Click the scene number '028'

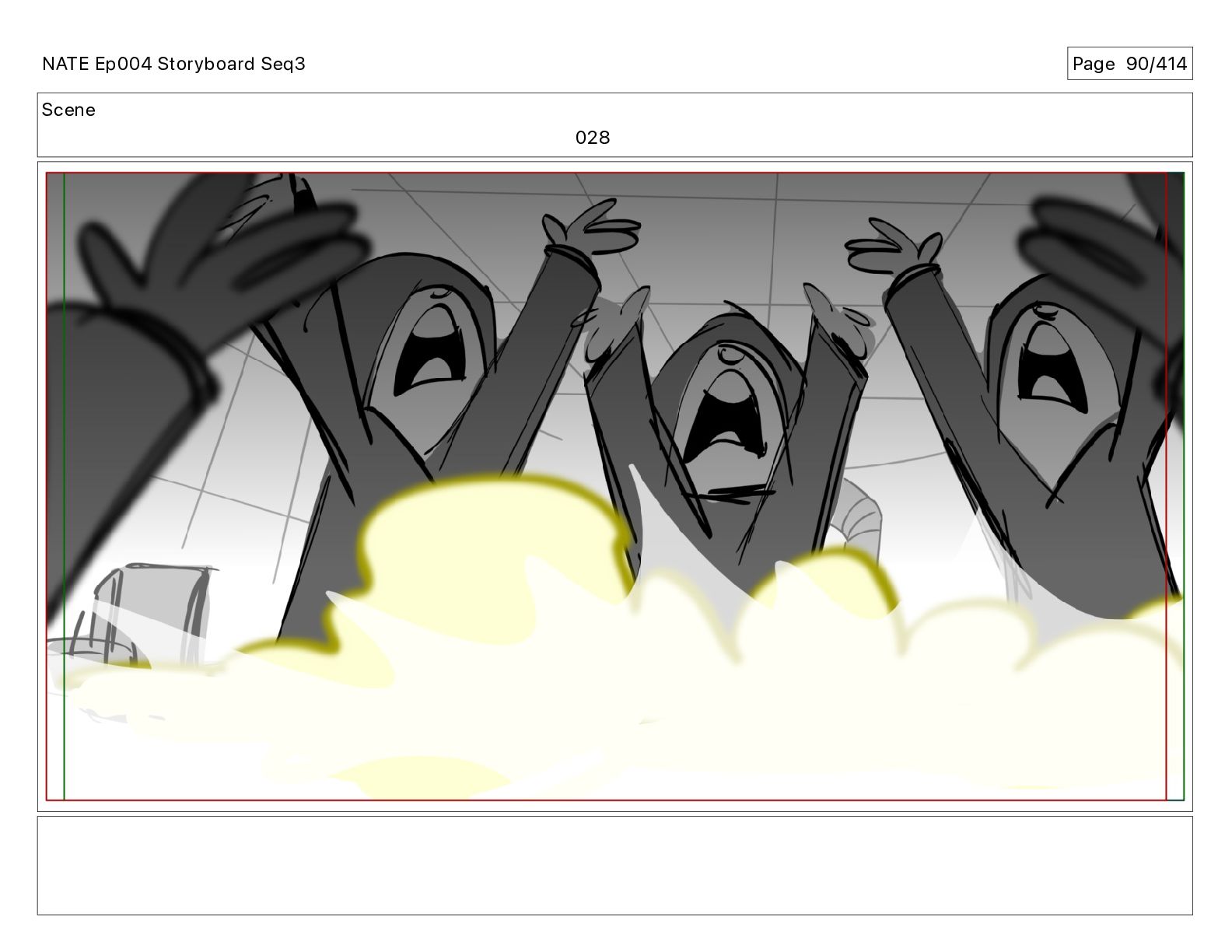point(593,138)
